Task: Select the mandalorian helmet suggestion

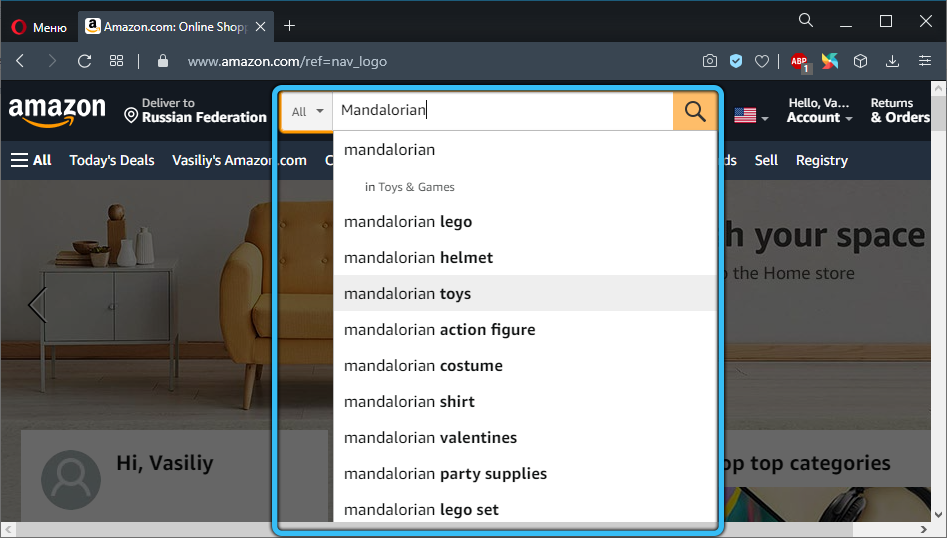Action: coord(418,258)
